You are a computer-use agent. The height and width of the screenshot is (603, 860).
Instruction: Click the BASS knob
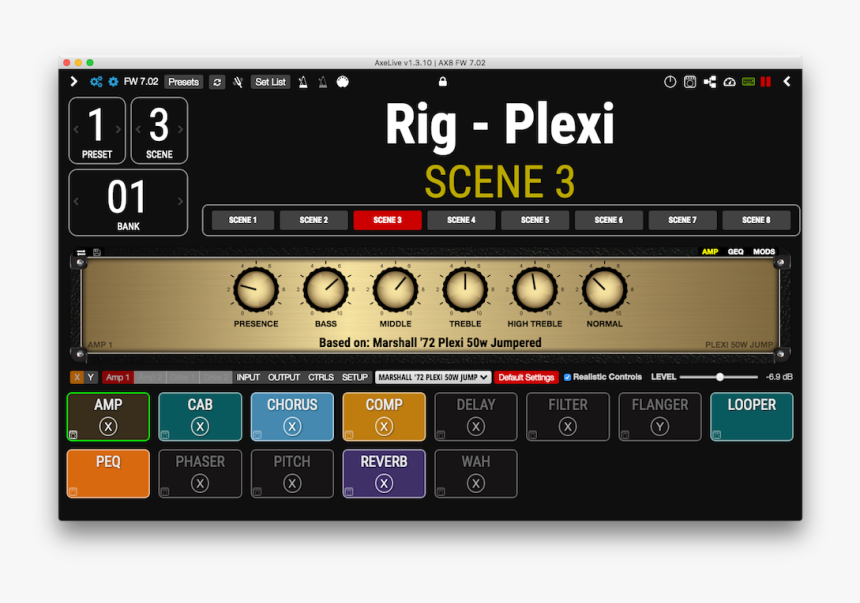(326, 289)
